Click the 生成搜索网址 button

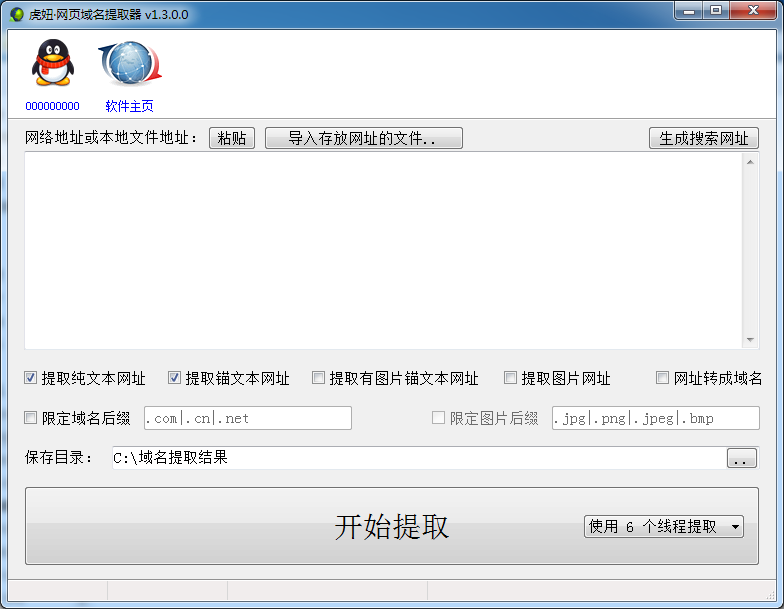tap(704, 138)
